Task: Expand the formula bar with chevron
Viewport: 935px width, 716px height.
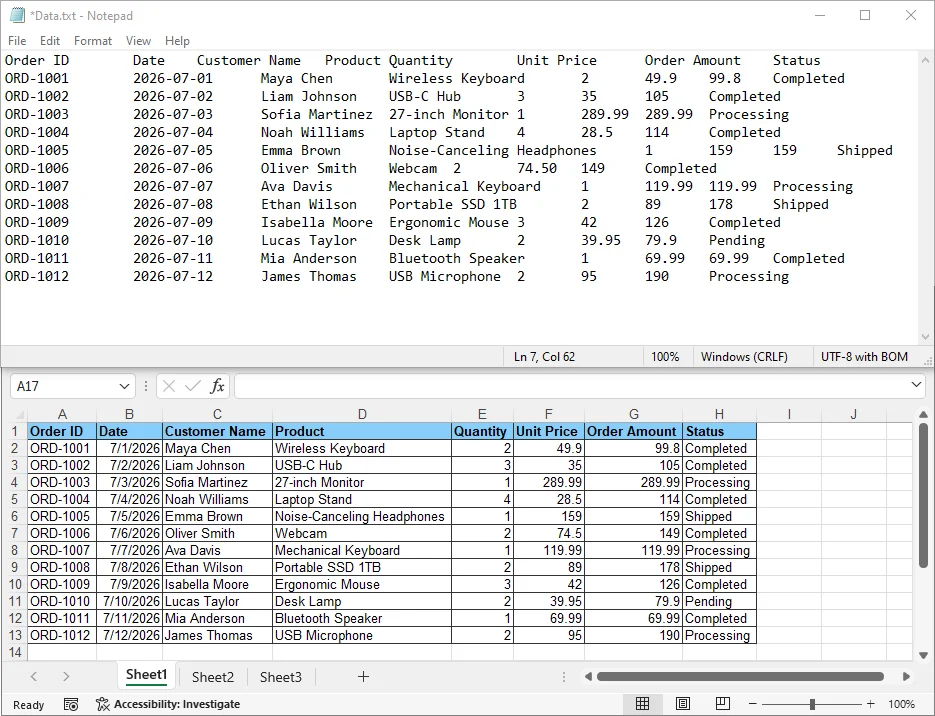Action: point(917,385)
